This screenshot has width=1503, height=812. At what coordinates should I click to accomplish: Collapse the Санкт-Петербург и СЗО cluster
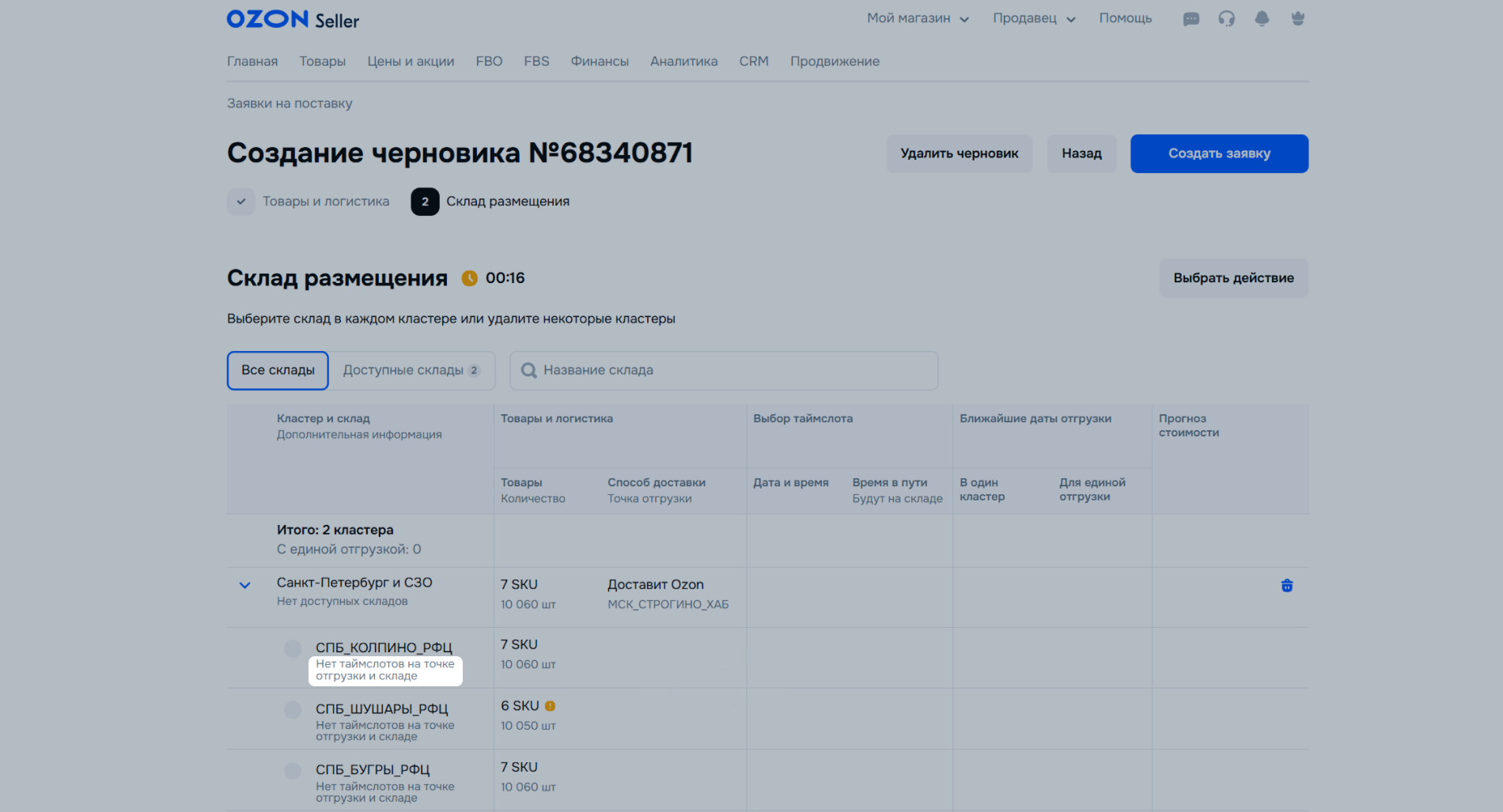tap(245, 586)
